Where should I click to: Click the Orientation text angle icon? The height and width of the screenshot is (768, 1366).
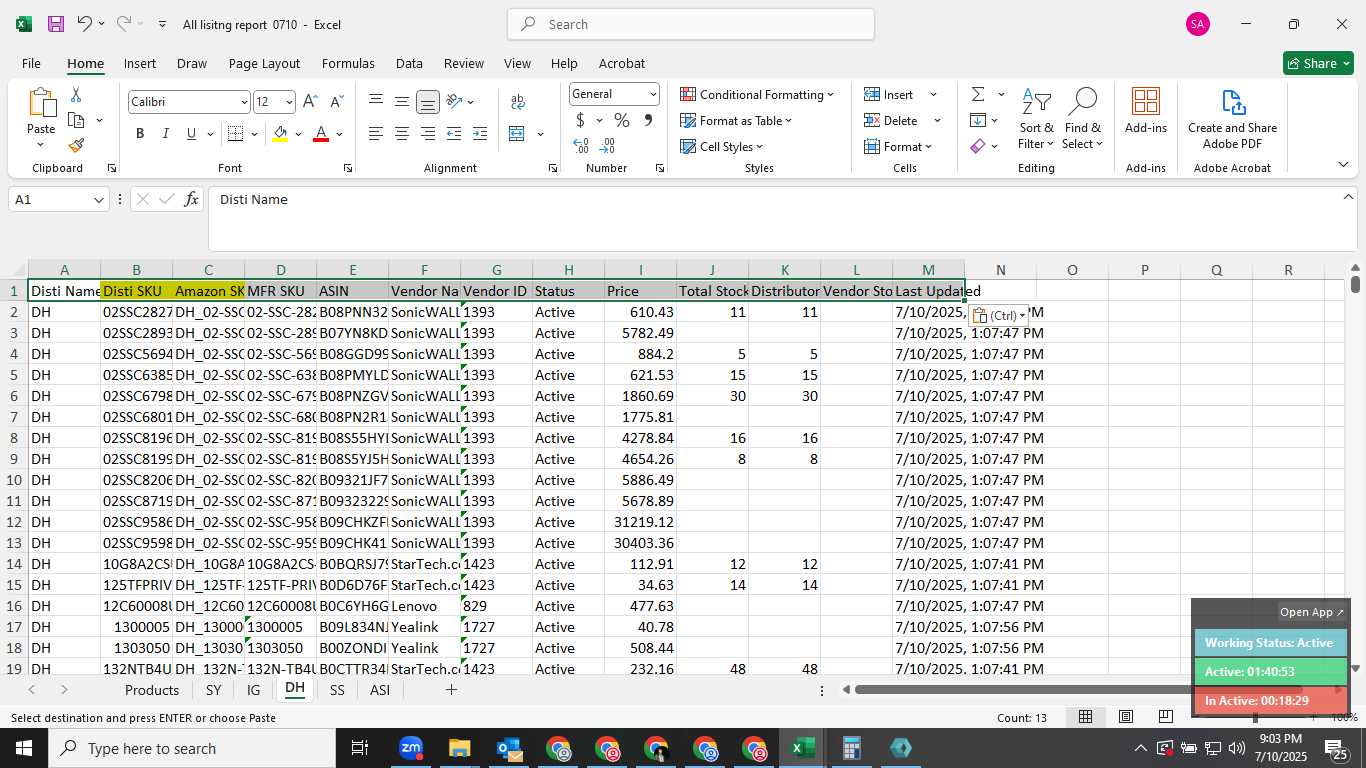click(454, 101)
